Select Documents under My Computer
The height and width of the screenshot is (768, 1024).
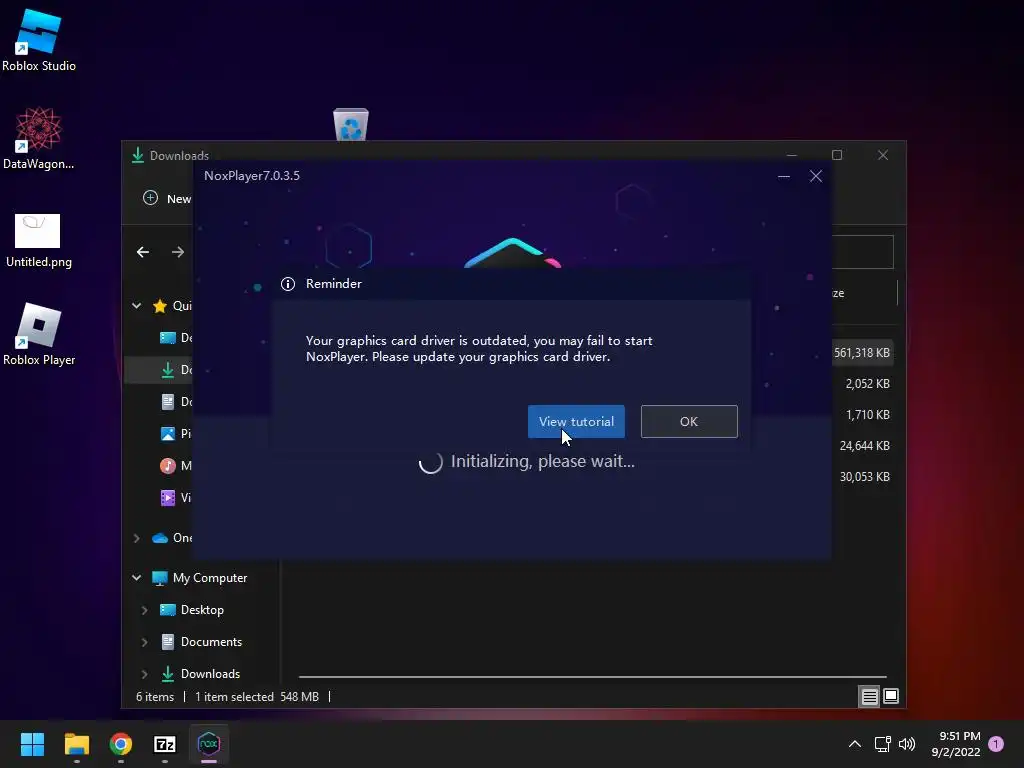pos(201,642)
